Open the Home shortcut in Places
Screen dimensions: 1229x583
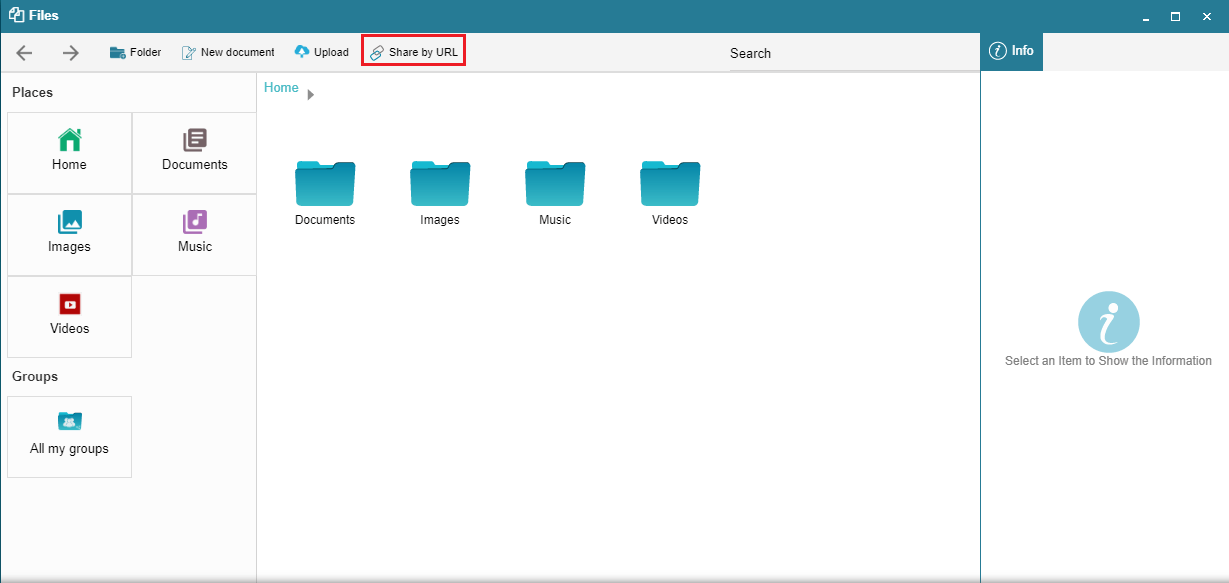coord(68,152)
